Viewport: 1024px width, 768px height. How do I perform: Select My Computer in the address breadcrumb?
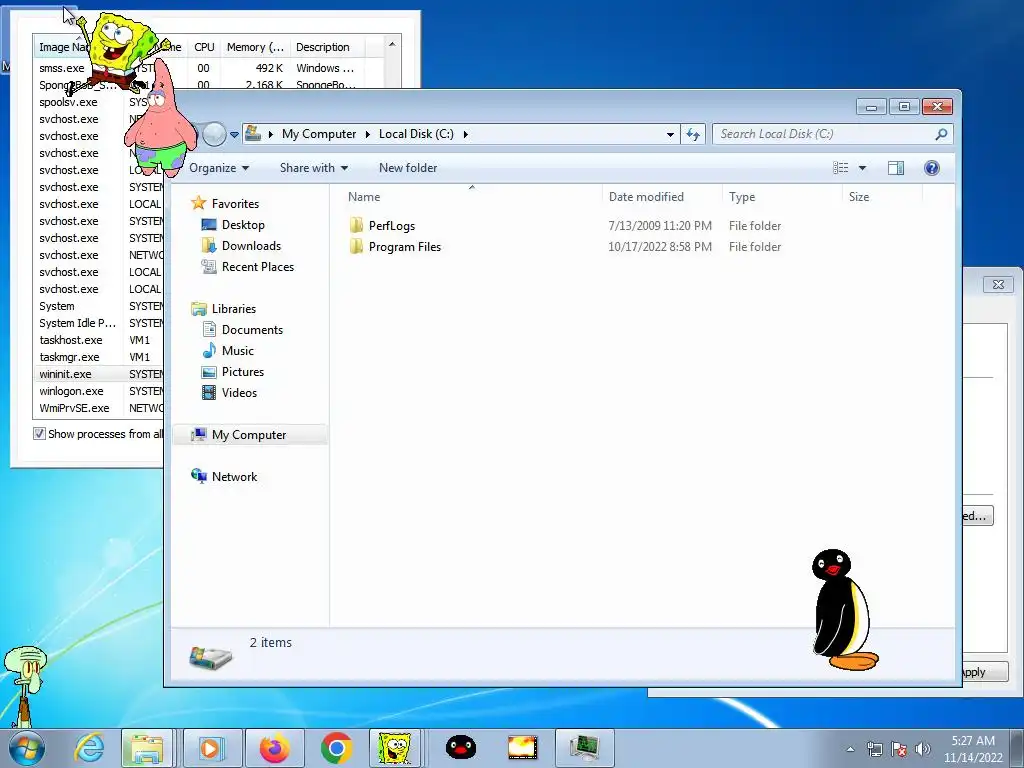tap(319, 134)
